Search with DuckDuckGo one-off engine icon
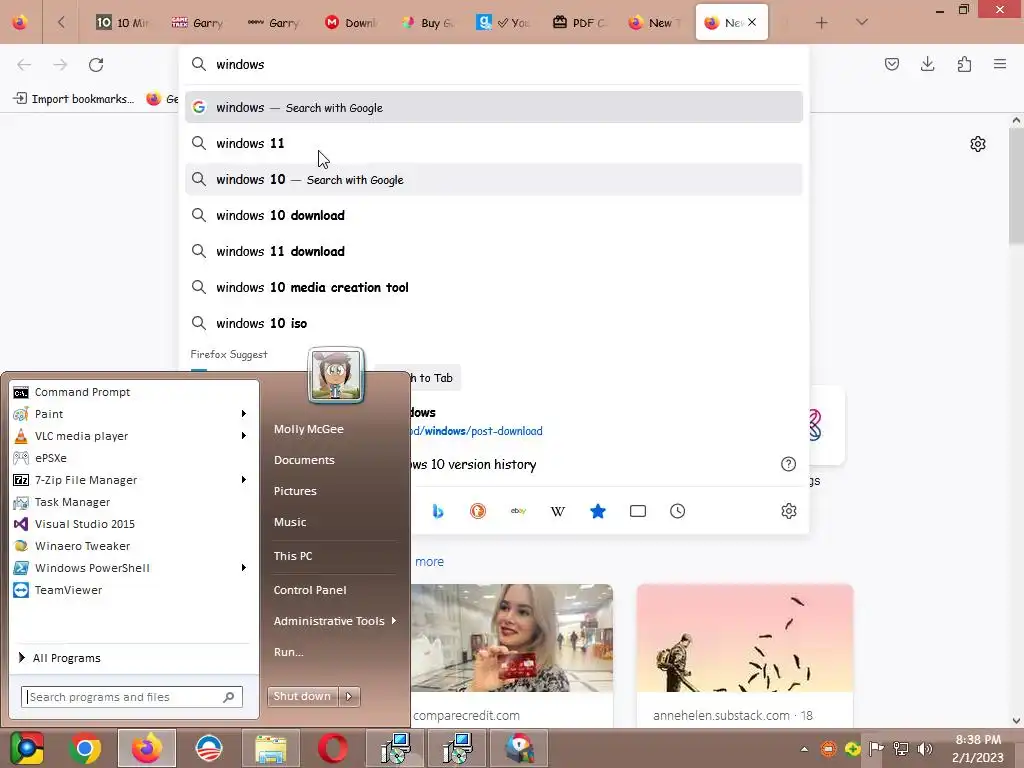This screenshot has width=1024, height=768. point(478,511)
